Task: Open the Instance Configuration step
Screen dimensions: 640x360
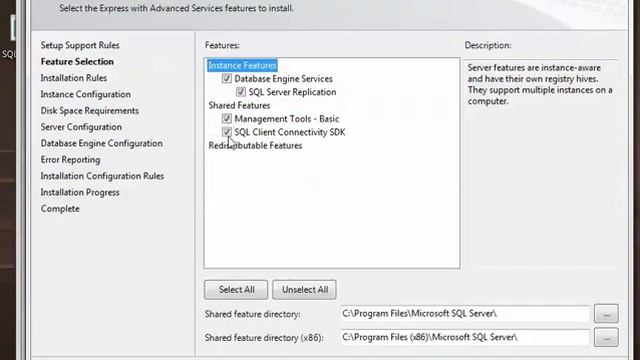Action: (86, 94)
